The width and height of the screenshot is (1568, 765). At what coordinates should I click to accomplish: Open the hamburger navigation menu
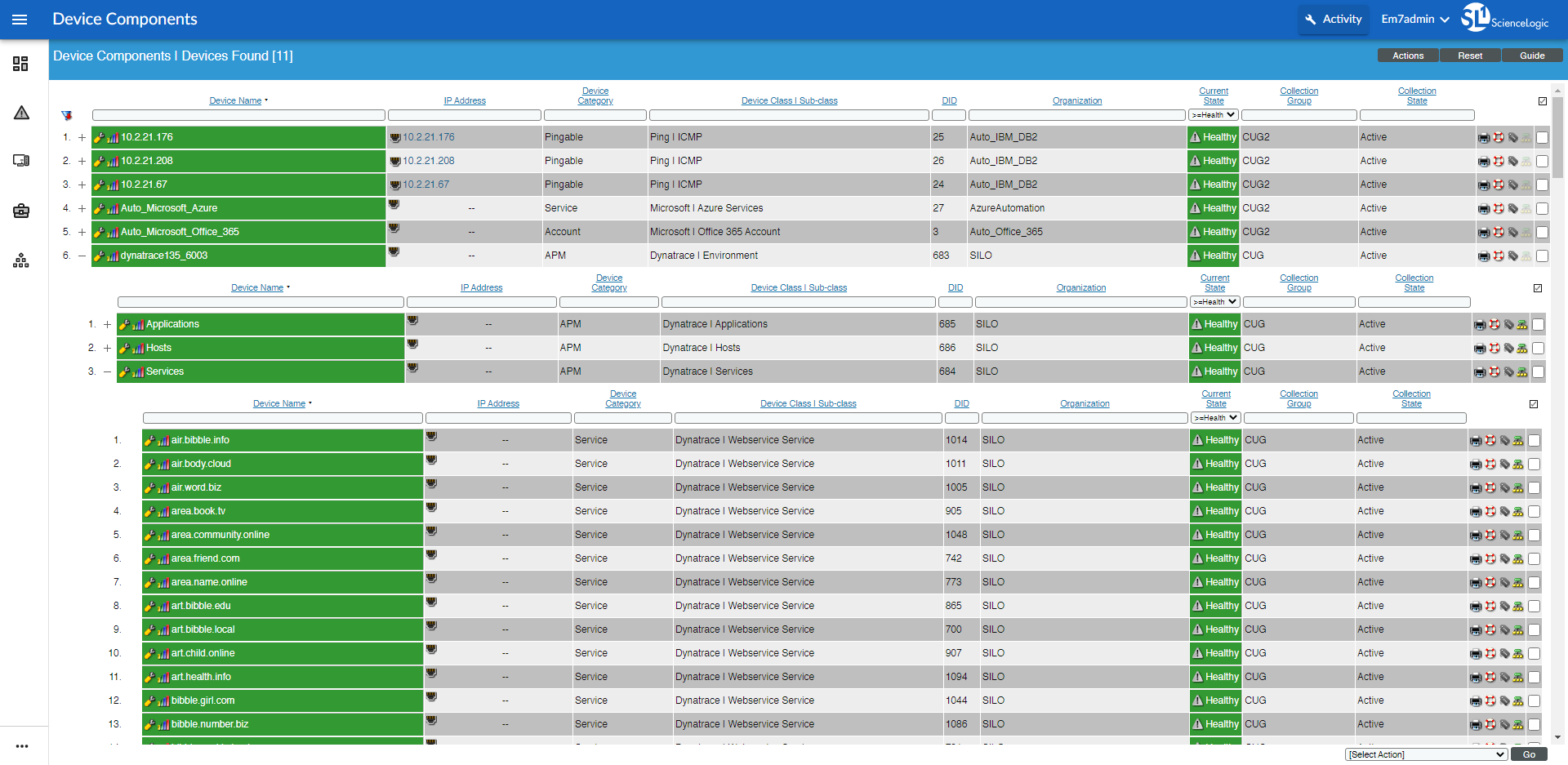coord(20,19)
